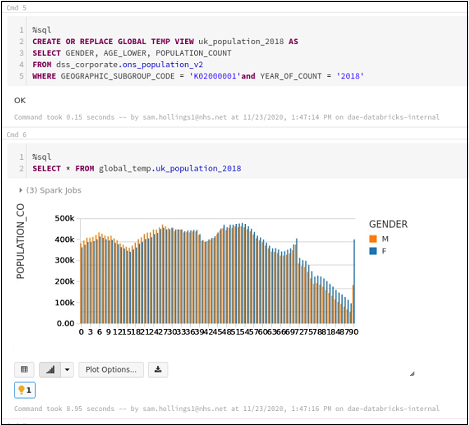
Task: Open Plot Options dialog
Action: [111, 370]
